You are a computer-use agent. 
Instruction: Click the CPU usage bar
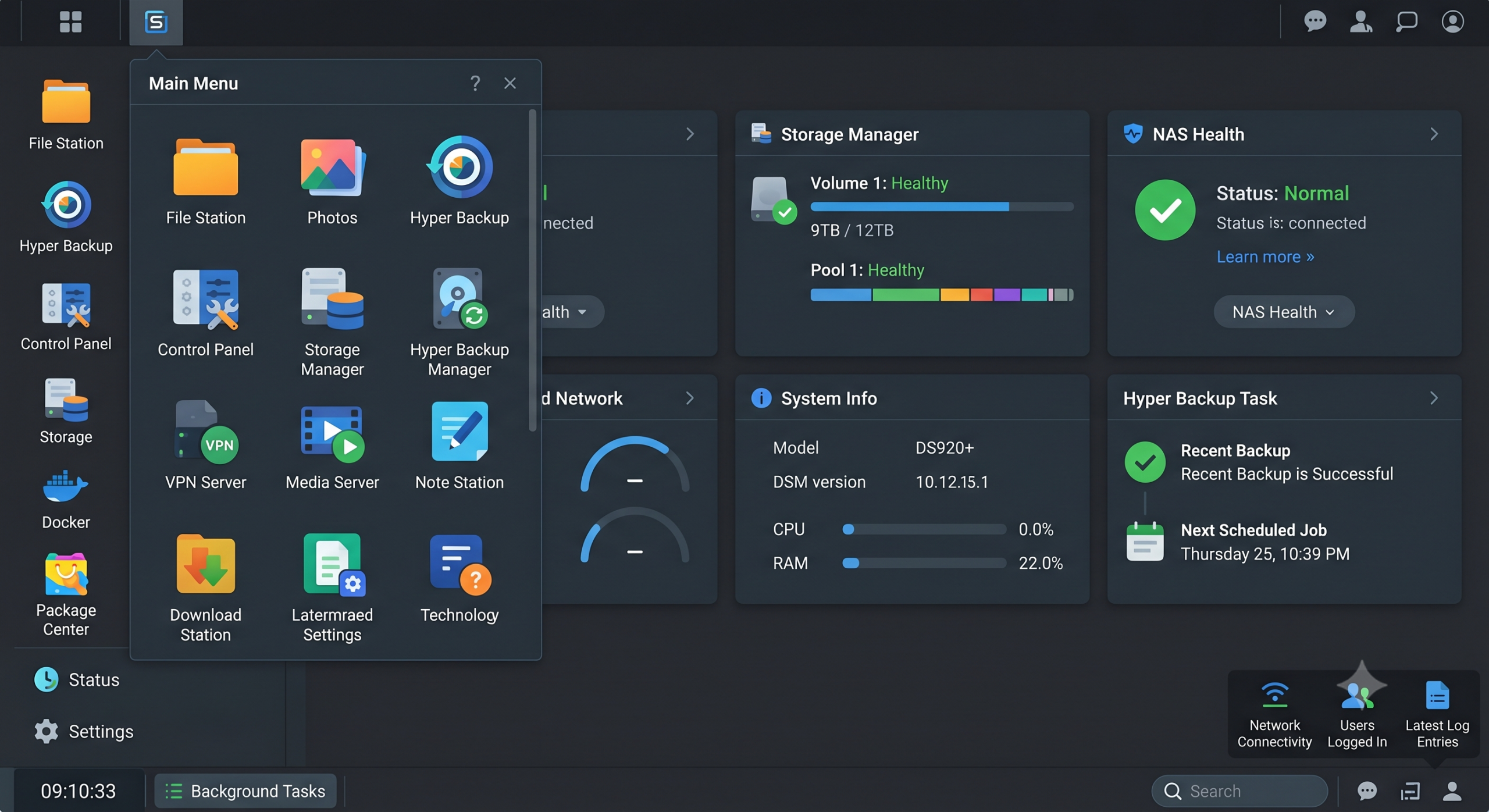tap(924, 529)
